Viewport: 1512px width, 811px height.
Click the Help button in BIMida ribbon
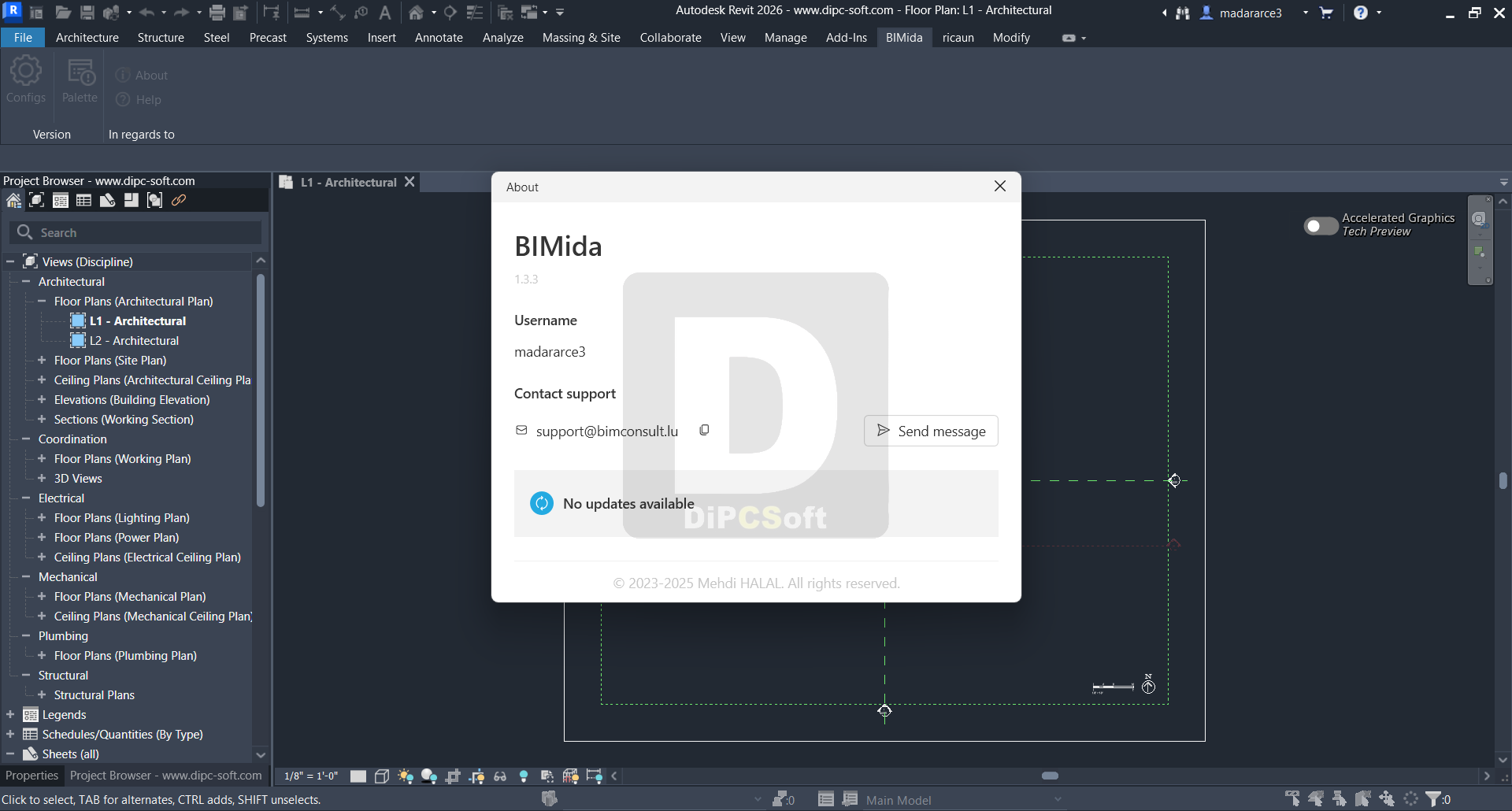pos(139,100)
